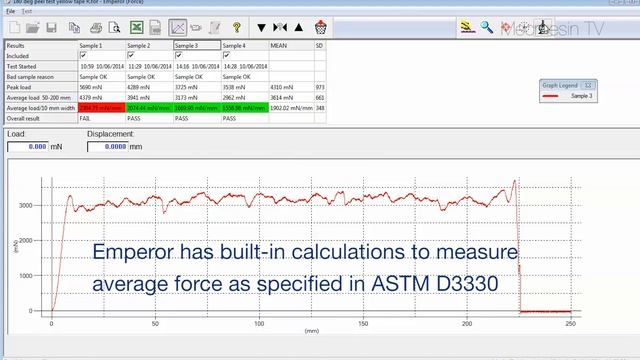Click the Test Started time 10:59 10/06/2014

tap(102, 66)
